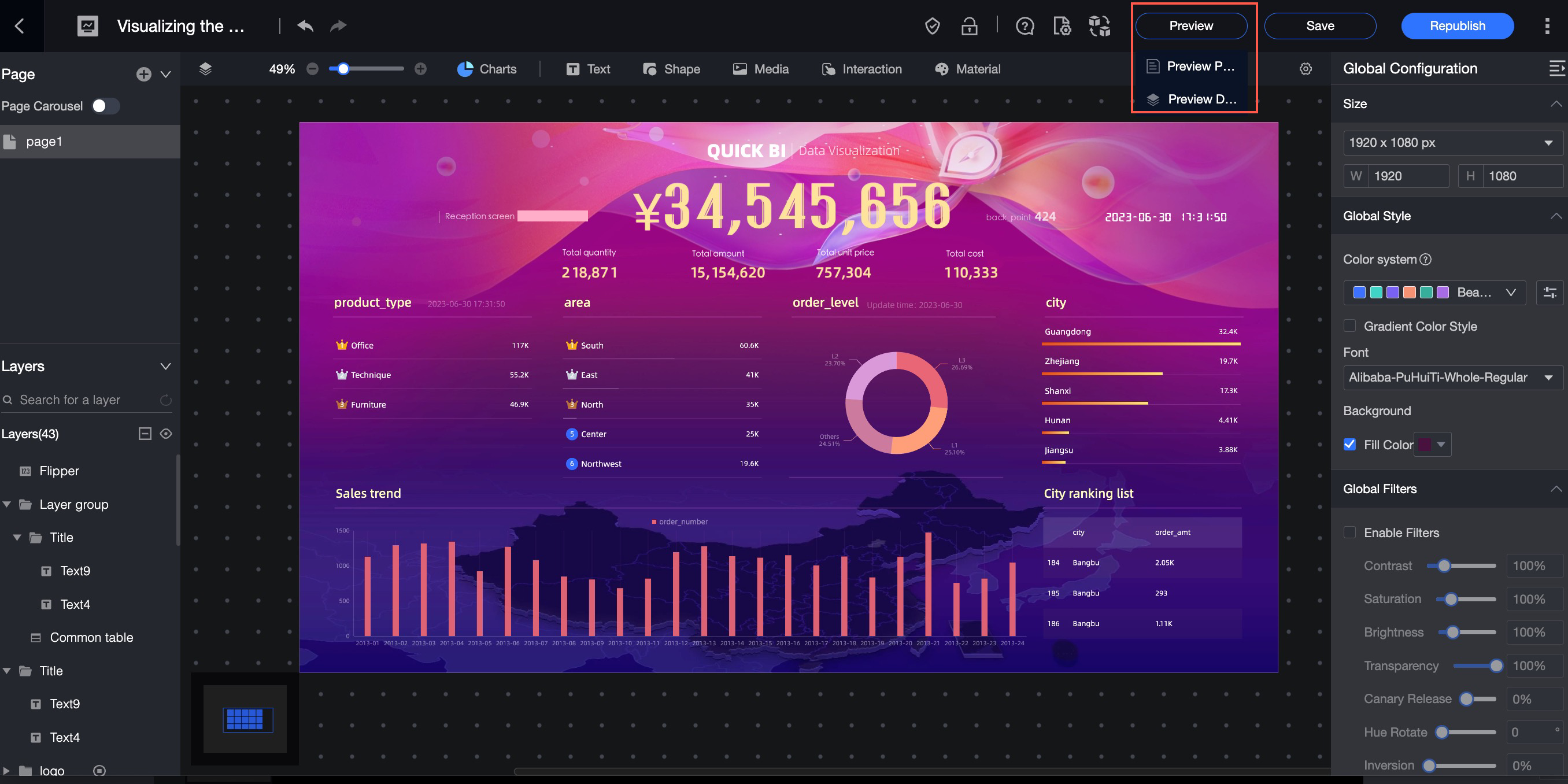Open the help question mark icon
Viewport: 1568px width, 784px height.
pyautogui.click(x=1025, y=26)
